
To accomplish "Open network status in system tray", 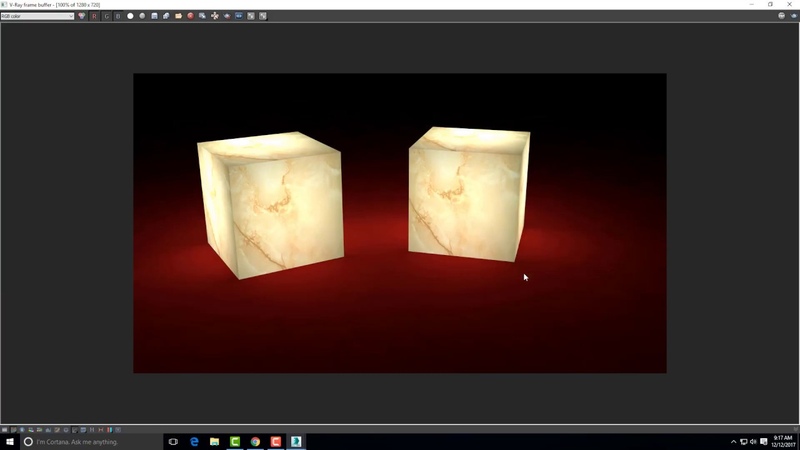I will [743, 442].
